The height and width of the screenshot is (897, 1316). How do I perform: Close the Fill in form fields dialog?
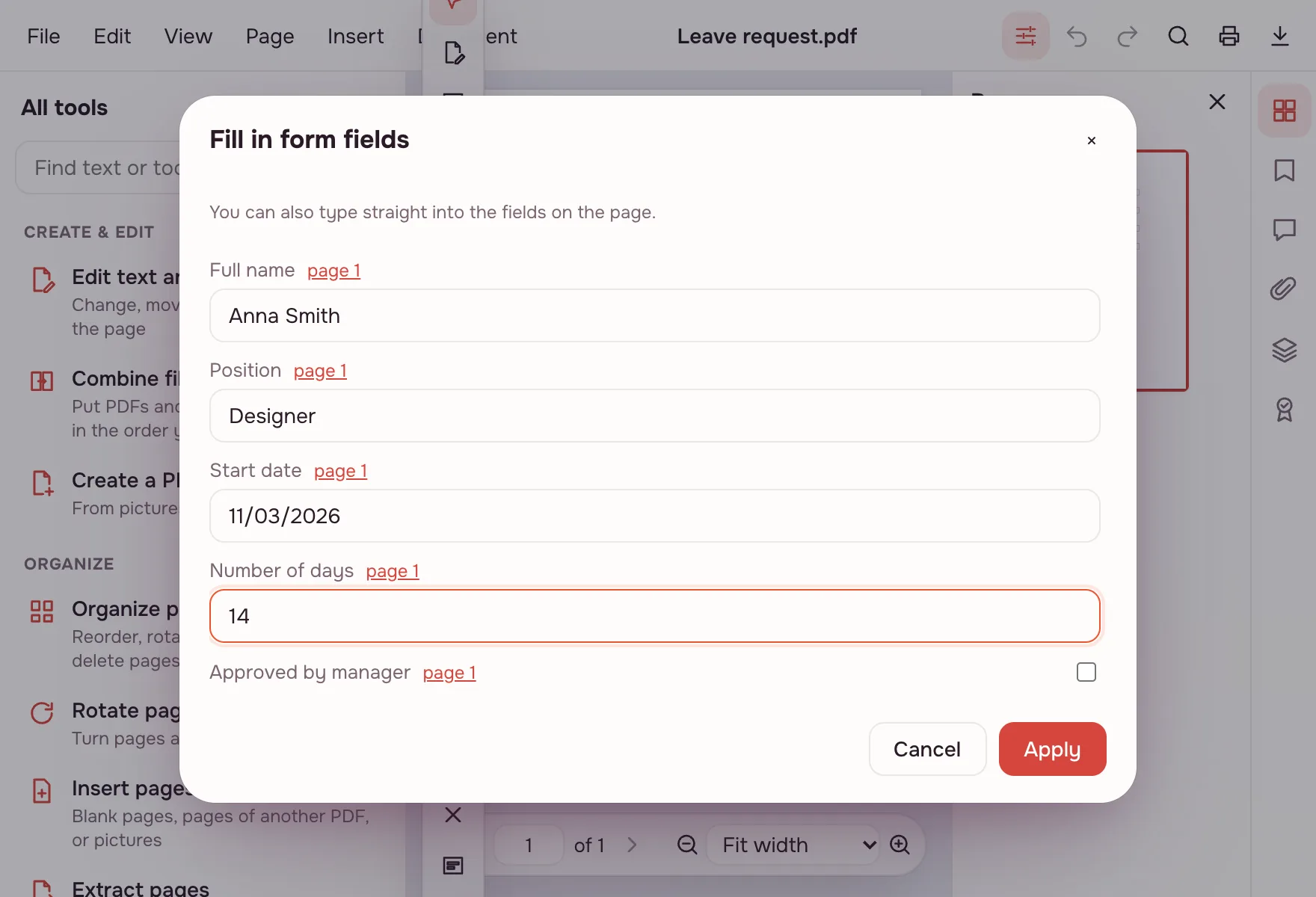click(x=1092, y=141)
